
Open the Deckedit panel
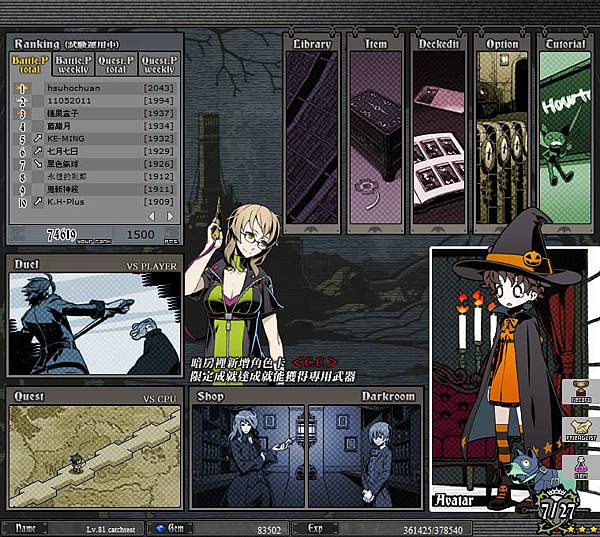coord(439,134)
